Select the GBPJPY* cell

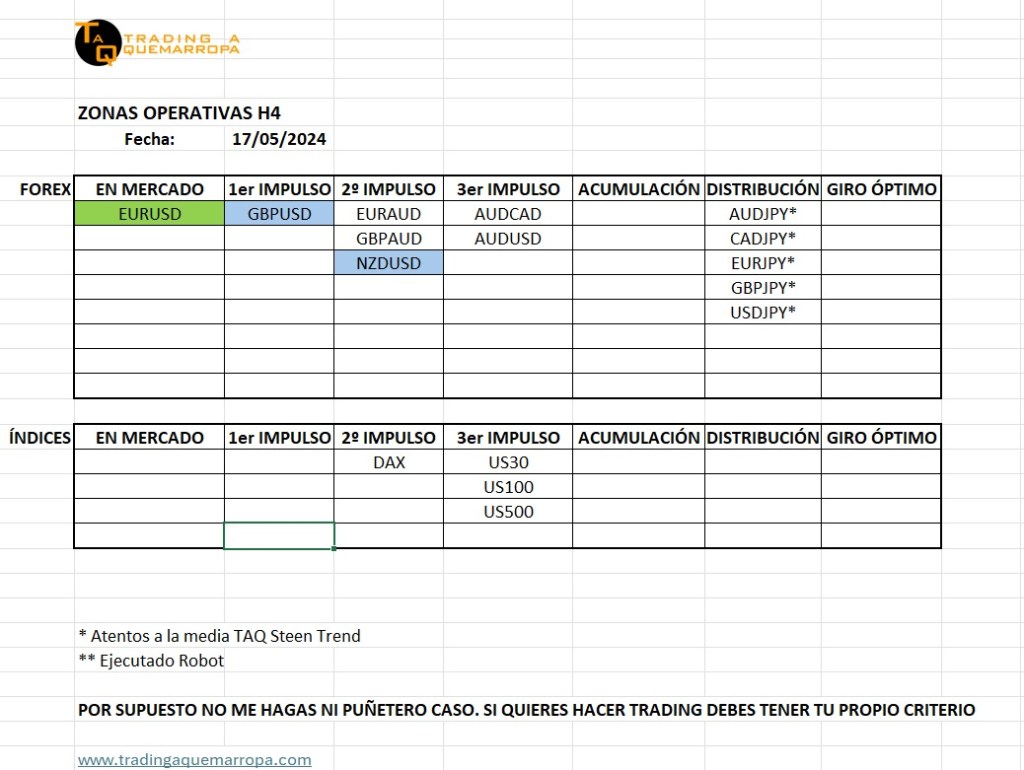pyautogui.click(x=762, y=287)
